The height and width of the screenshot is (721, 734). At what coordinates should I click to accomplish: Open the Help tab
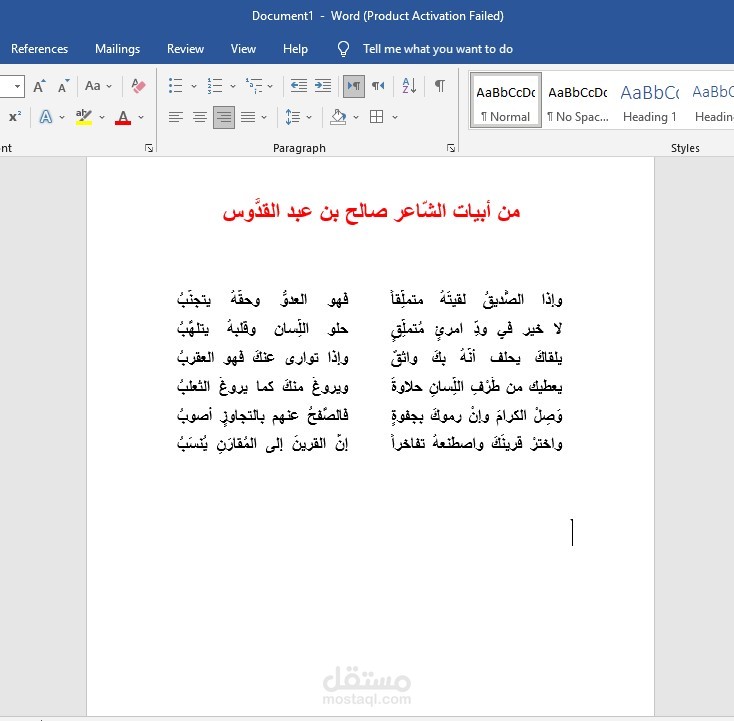(x=295, y=49)
